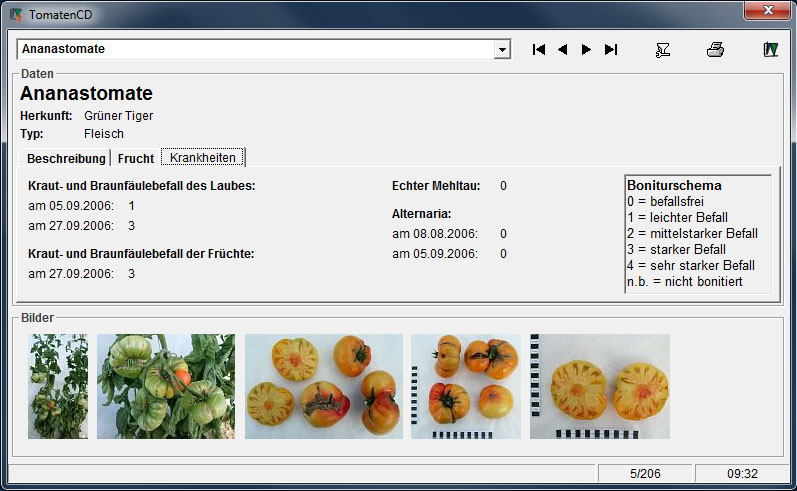Open the five halved tomatoes picture
Image resolution: width=797 pixels, height=491 pixels.
click(x=323, y=386)
